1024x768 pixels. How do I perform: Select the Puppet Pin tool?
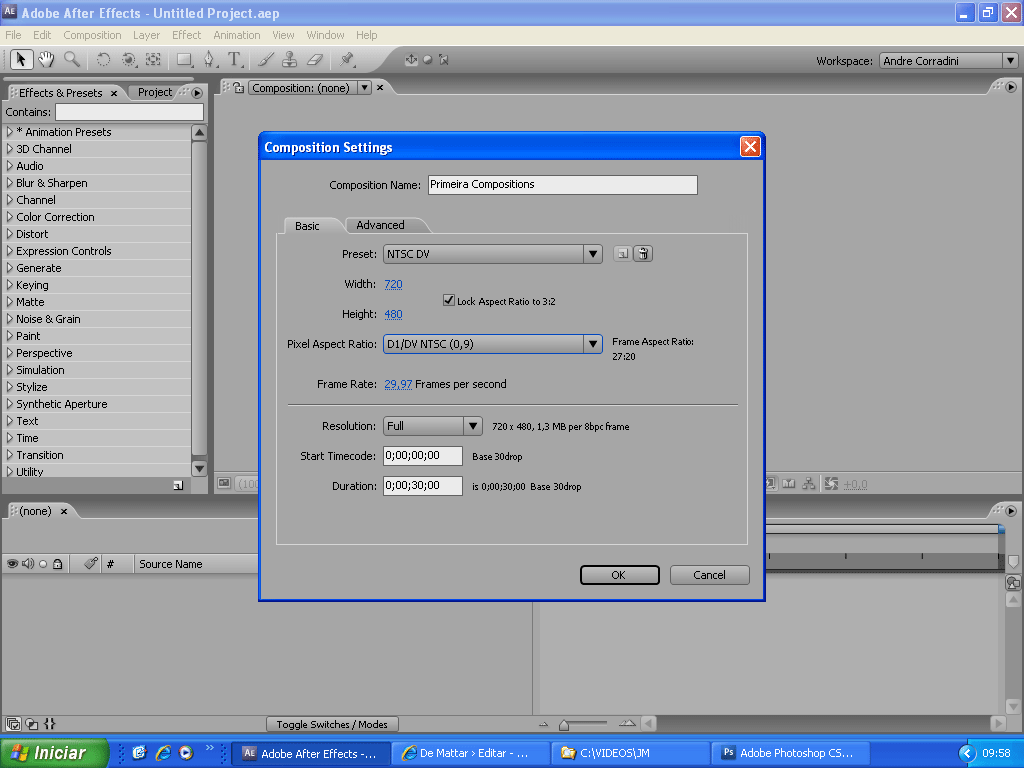(347, 59)
